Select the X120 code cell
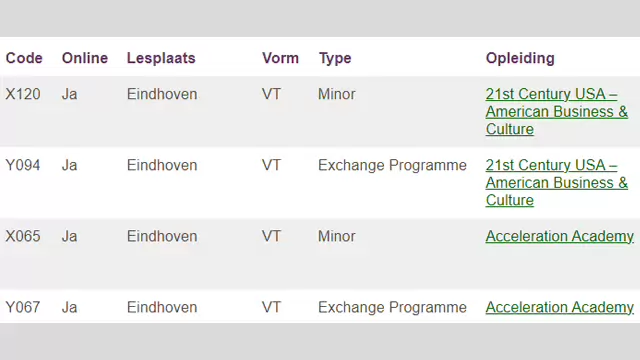 coord(23,94)
